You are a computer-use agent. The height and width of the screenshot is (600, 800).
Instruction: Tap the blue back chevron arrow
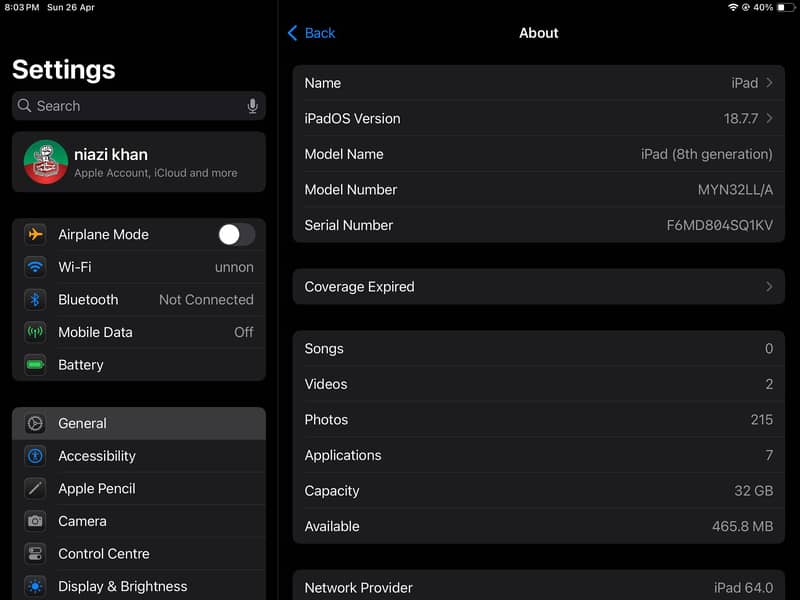(x=292, y=33)
